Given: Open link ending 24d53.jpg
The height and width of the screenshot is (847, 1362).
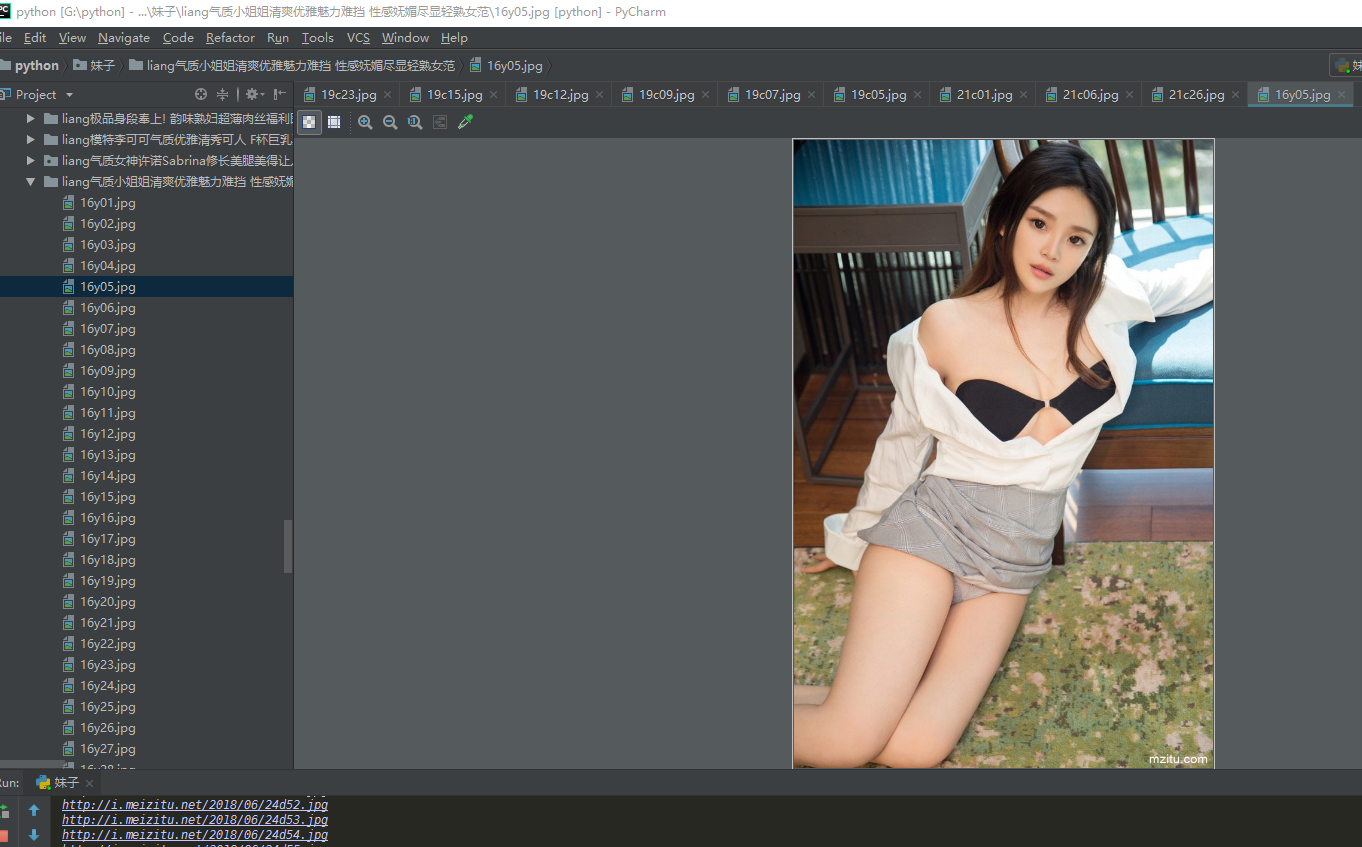Looking at the screenshot, I should 195,820.
